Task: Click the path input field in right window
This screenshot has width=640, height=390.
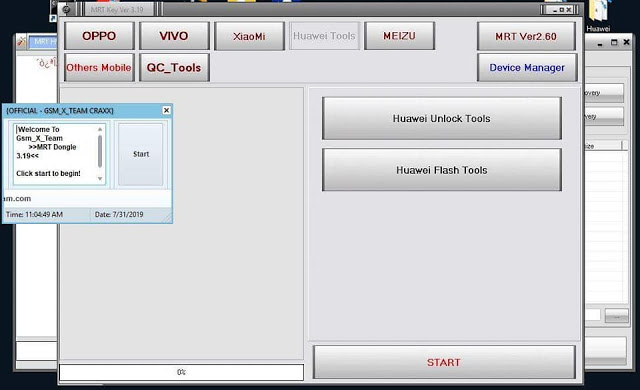Action: (x=593, y=315)
